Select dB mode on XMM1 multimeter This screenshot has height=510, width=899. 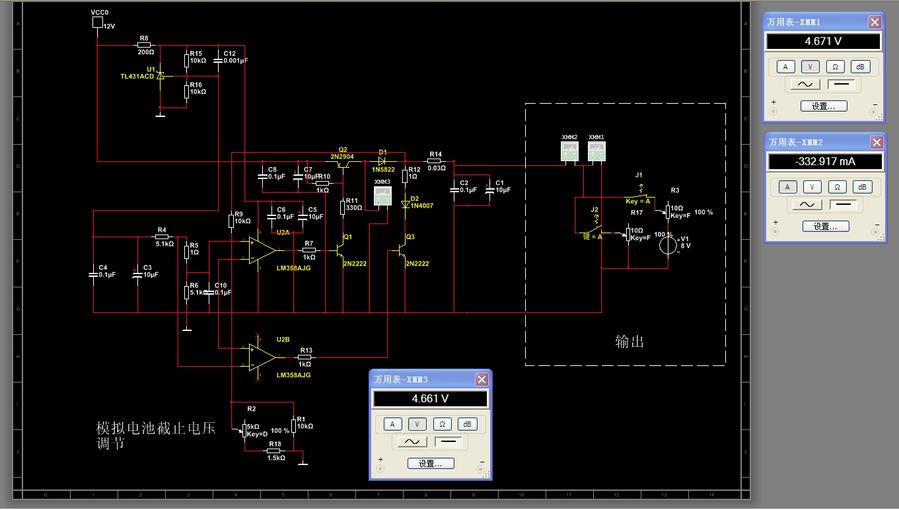[x=861, y=67]
